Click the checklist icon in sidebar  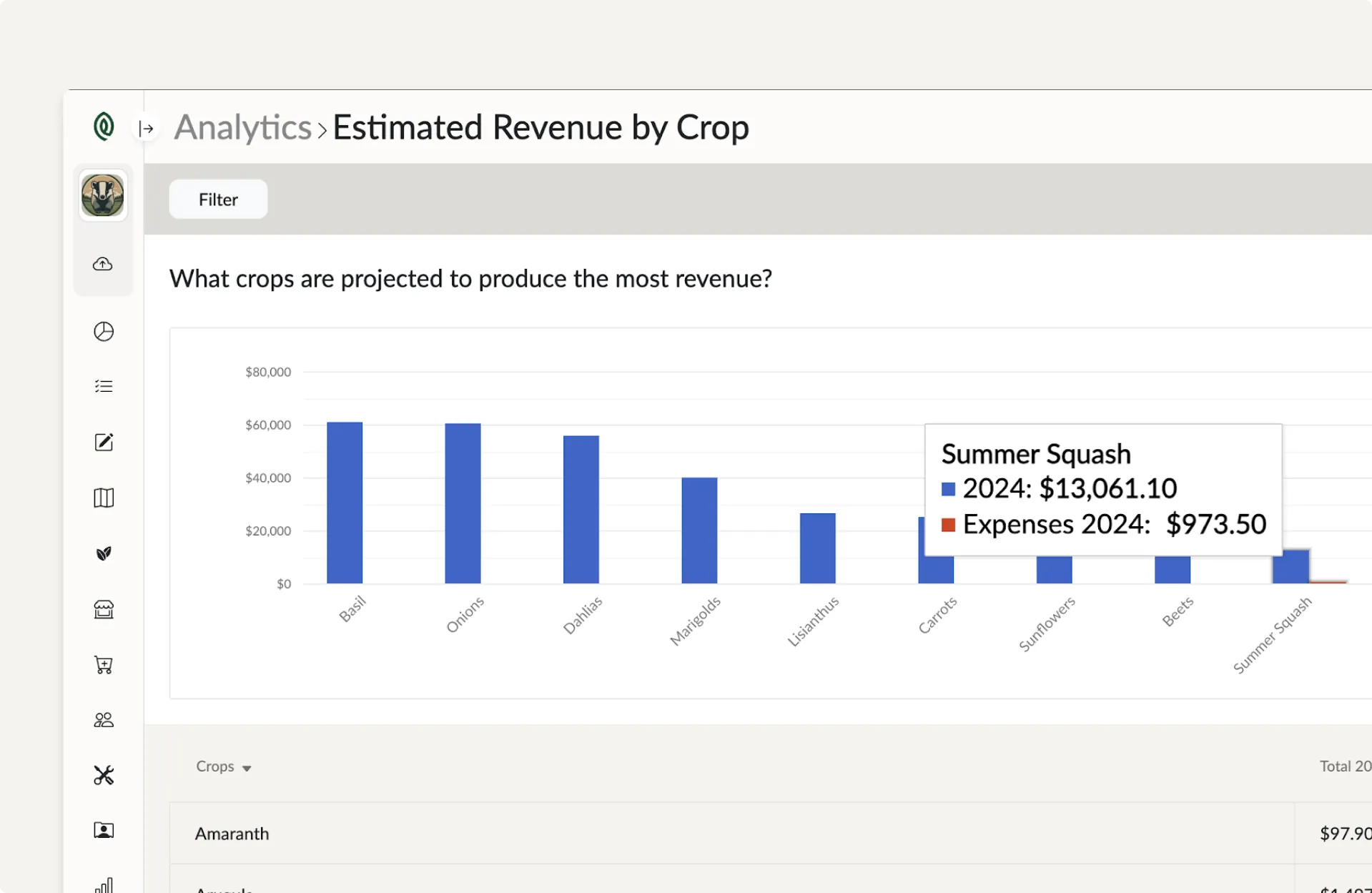103,386
